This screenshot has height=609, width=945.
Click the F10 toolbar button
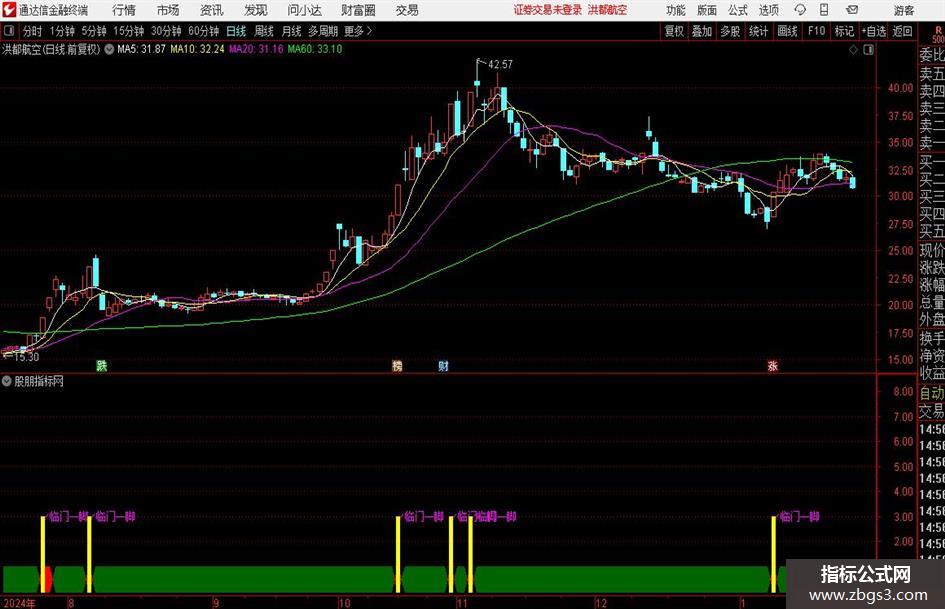coord(816,31)
